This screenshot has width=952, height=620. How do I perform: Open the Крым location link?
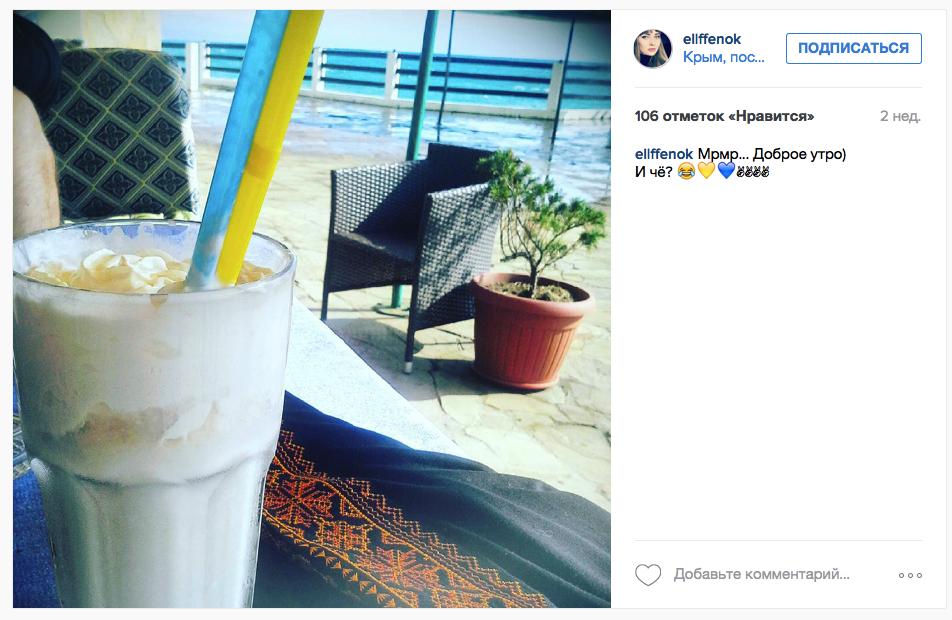coord(723,58)
